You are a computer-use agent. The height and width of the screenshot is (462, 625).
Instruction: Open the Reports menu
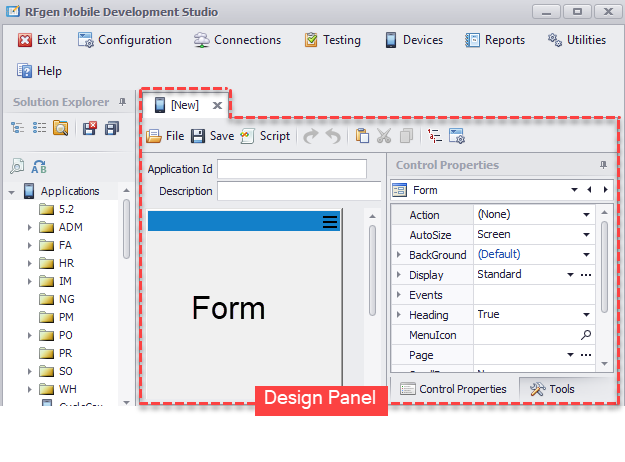[x=495, y=40]
